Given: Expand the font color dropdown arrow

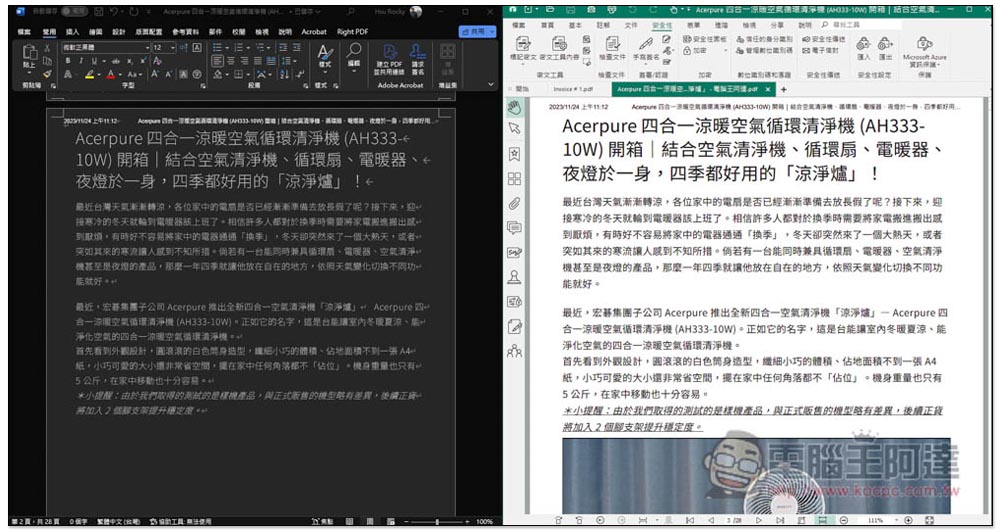Looking at the screenshot, I should (121, 75).
